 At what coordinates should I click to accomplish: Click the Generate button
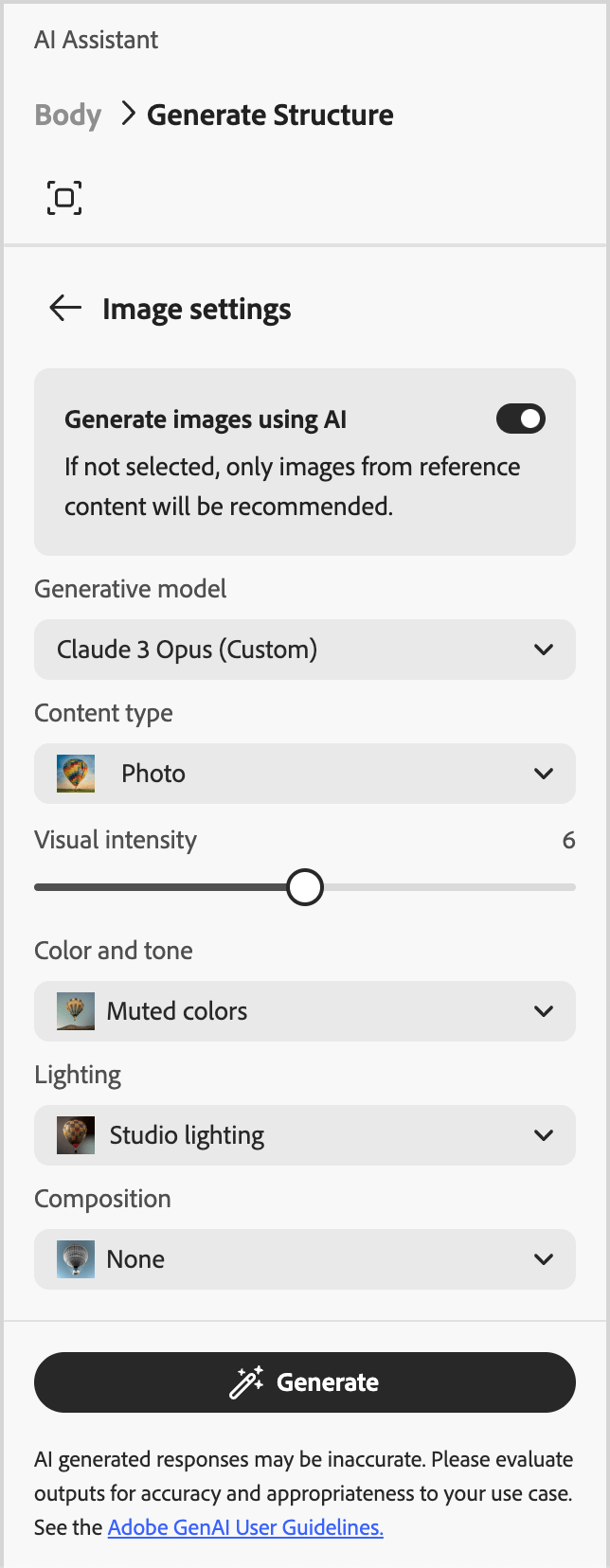coord(305,1381)
